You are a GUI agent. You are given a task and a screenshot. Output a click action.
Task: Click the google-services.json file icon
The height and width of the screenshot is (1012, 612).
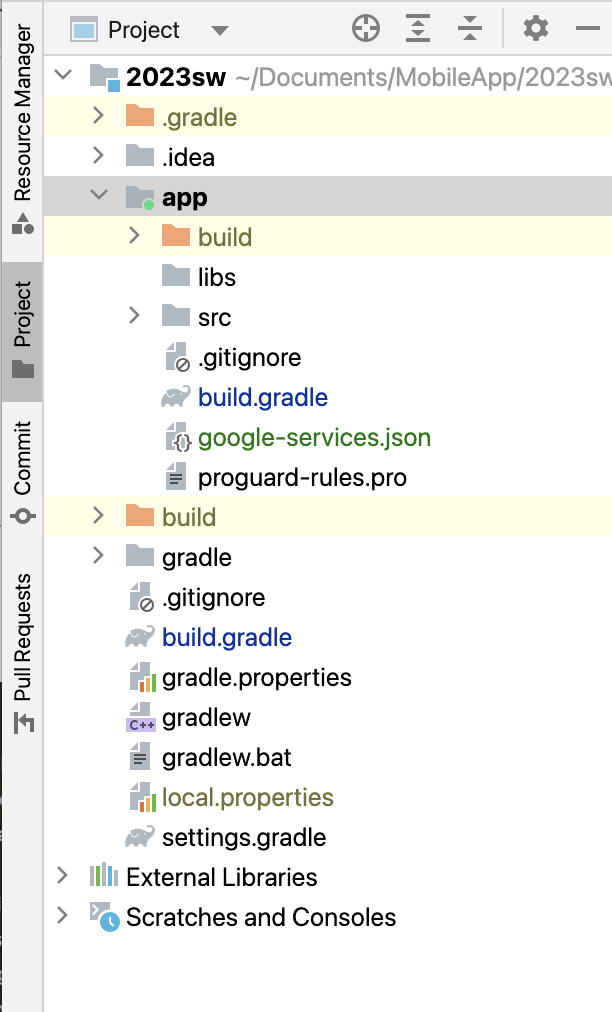(x=177, y=438)
